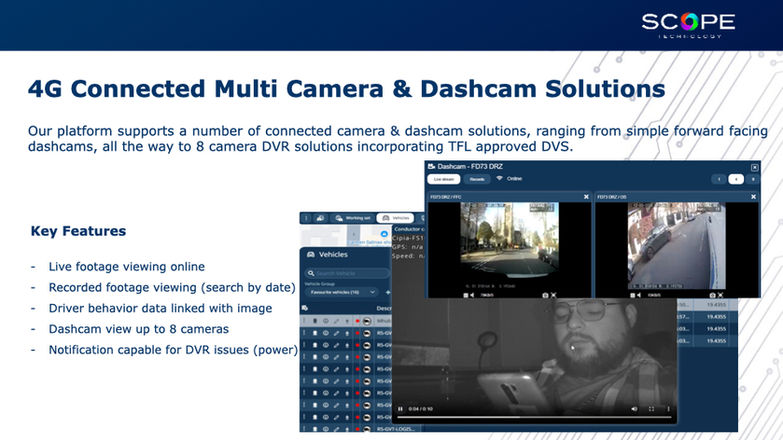The image size is (783, 440).
Task: Click the RS-GVT-LOGIS vehicle row description
Action: tap(395, 429)
